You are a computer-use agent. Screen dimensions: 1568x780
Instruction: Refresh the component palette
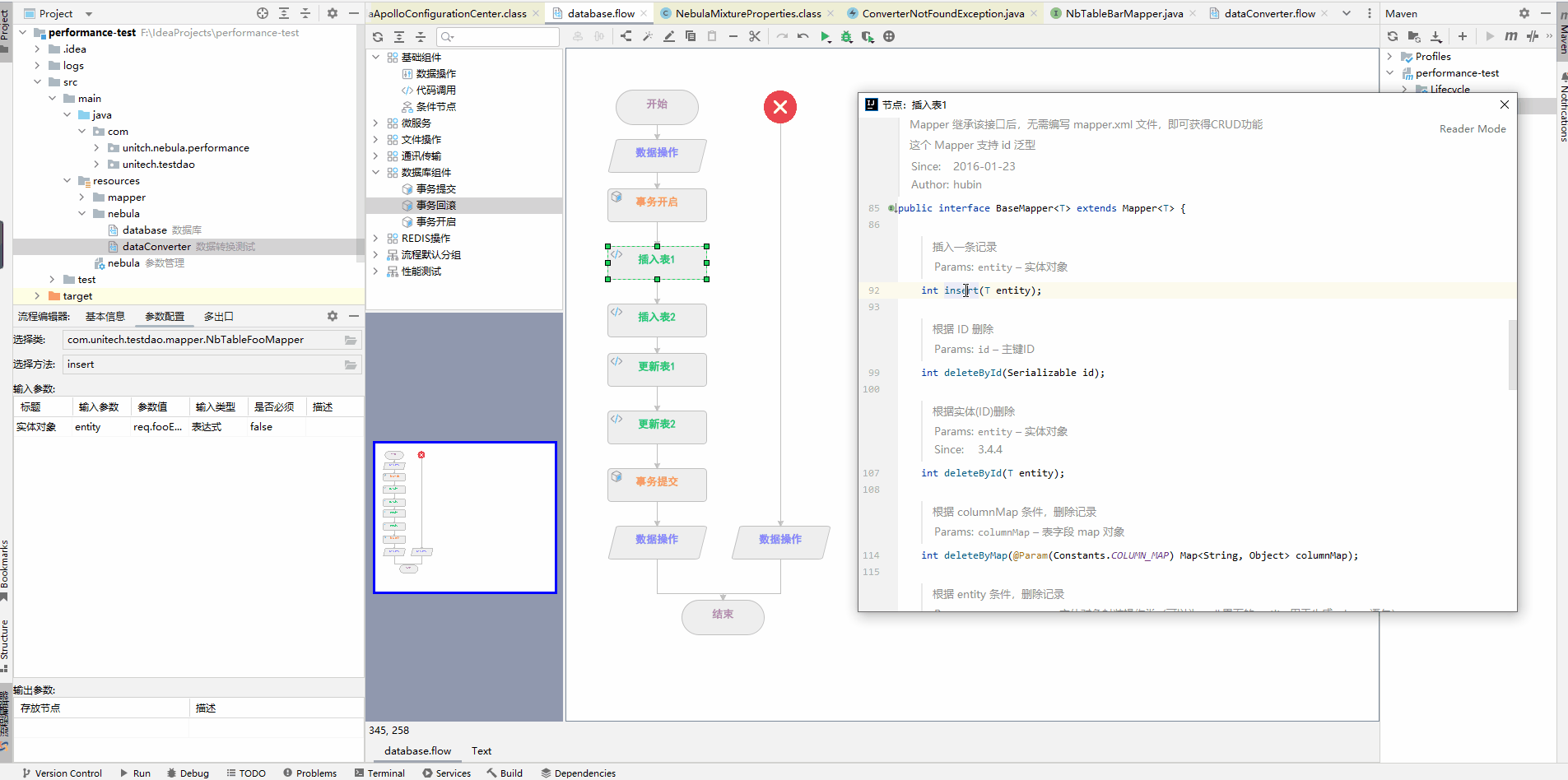point(378,37)
